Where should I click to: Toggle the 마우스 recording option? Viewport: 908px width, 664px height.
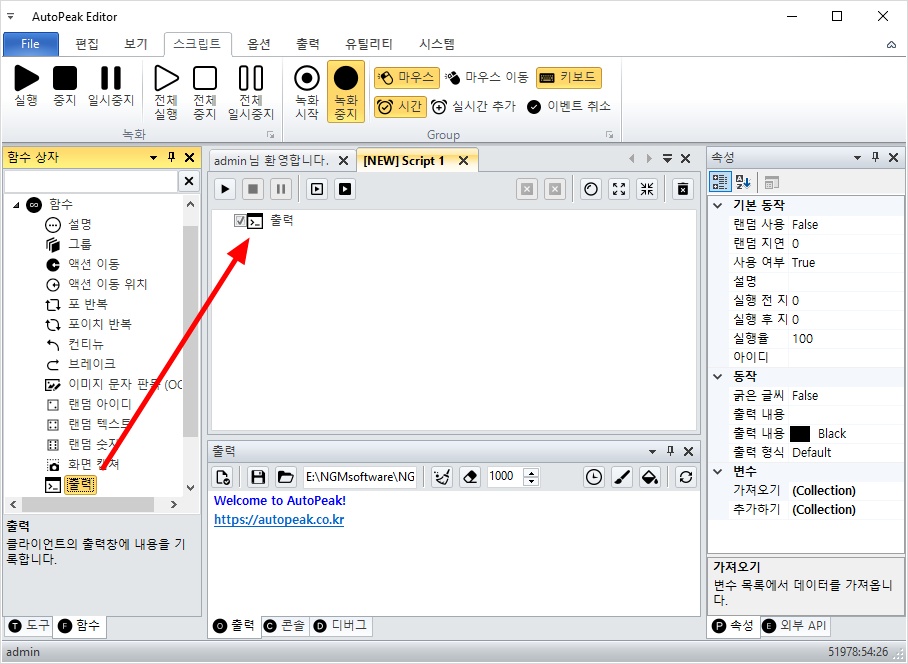point(407,78)
